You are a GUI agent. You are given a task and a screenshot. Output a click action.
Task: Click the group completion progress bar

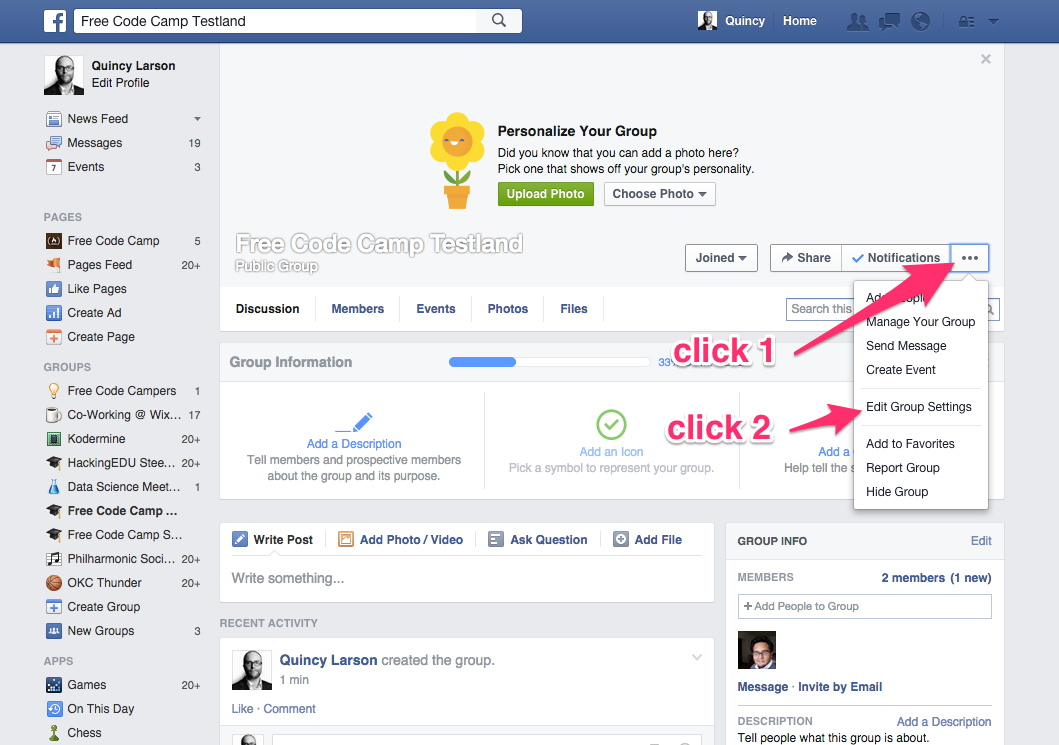[x=548, y=361]
